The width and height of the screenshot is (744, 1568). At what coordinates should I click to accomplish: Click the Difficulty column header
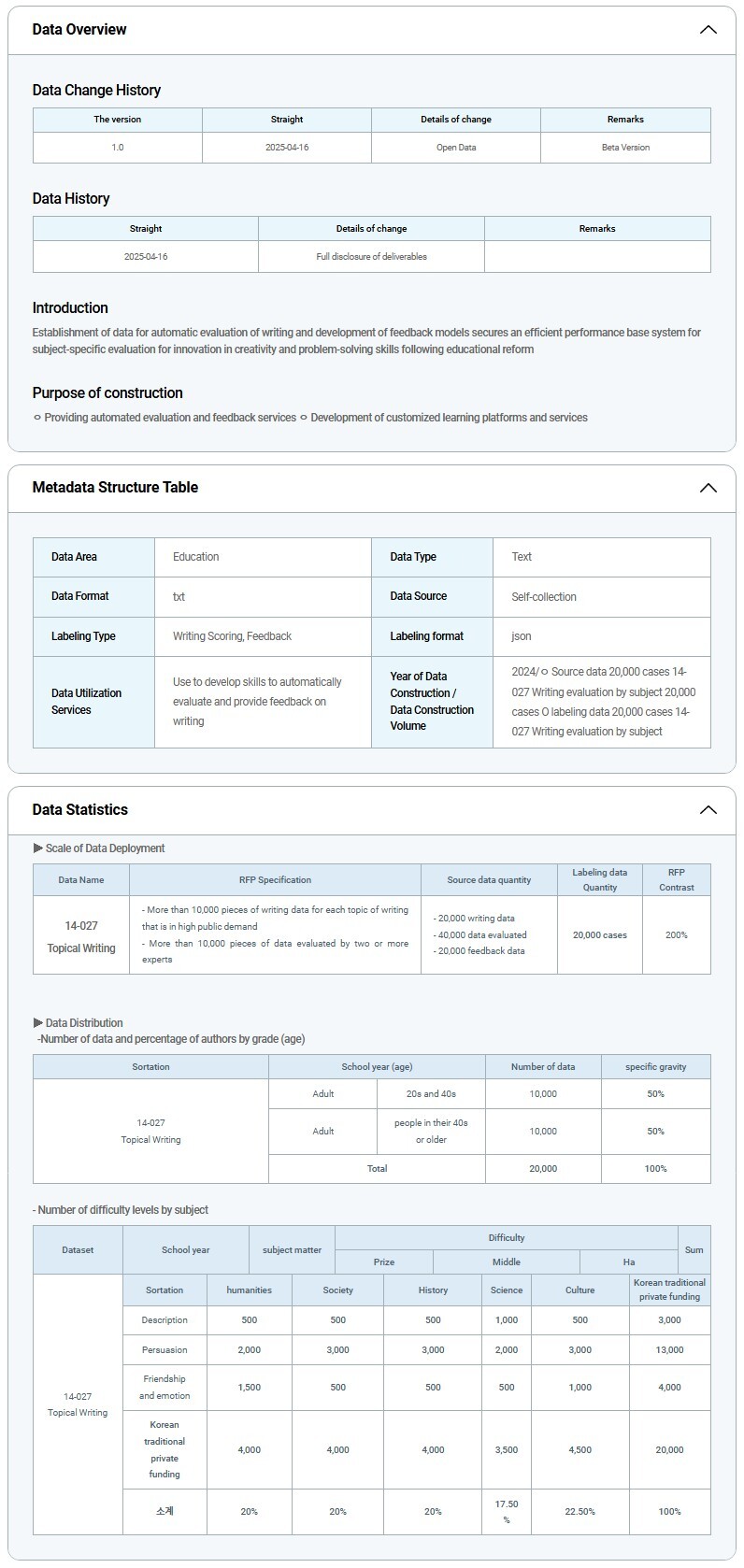[x=506, y=1238]
